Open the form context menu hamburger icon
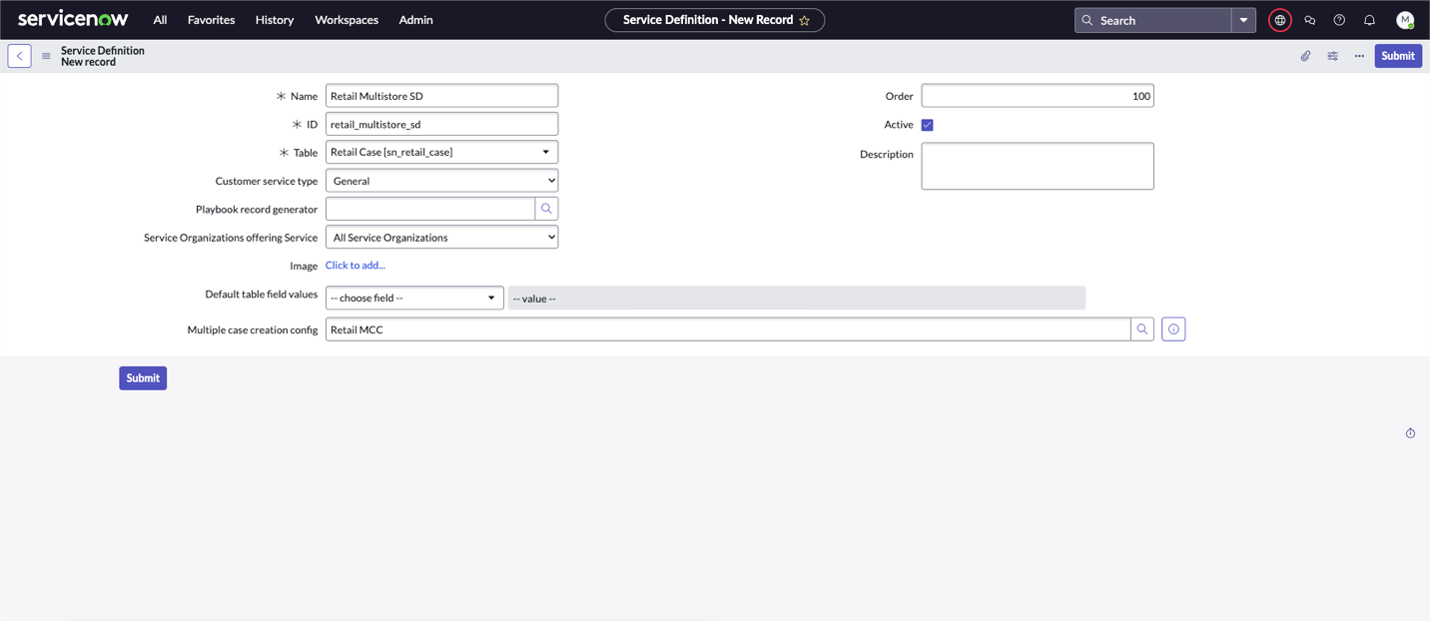 point(46,56)
